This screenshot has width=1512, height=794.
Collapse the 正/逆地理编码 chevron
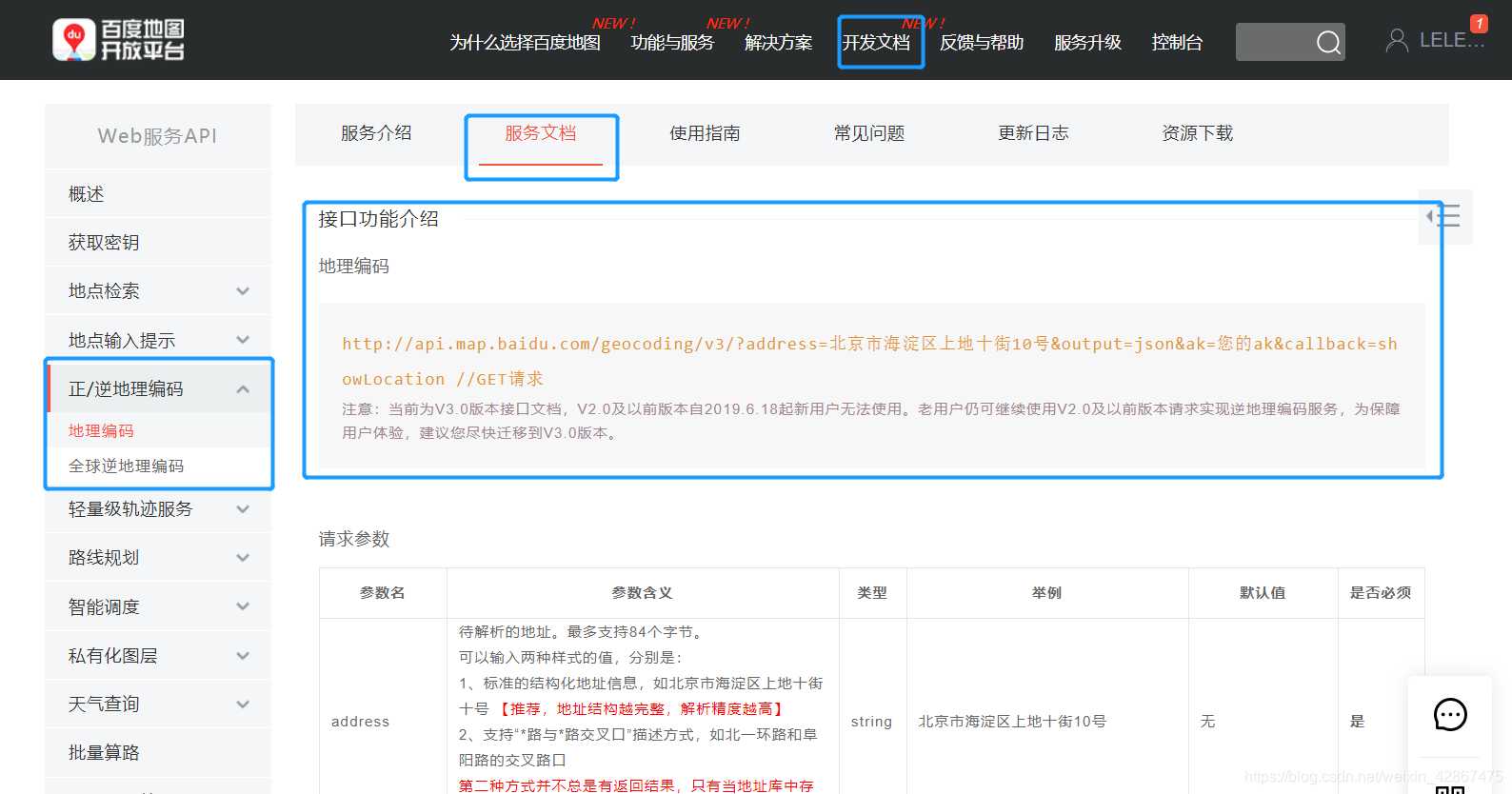click(243, 388)
